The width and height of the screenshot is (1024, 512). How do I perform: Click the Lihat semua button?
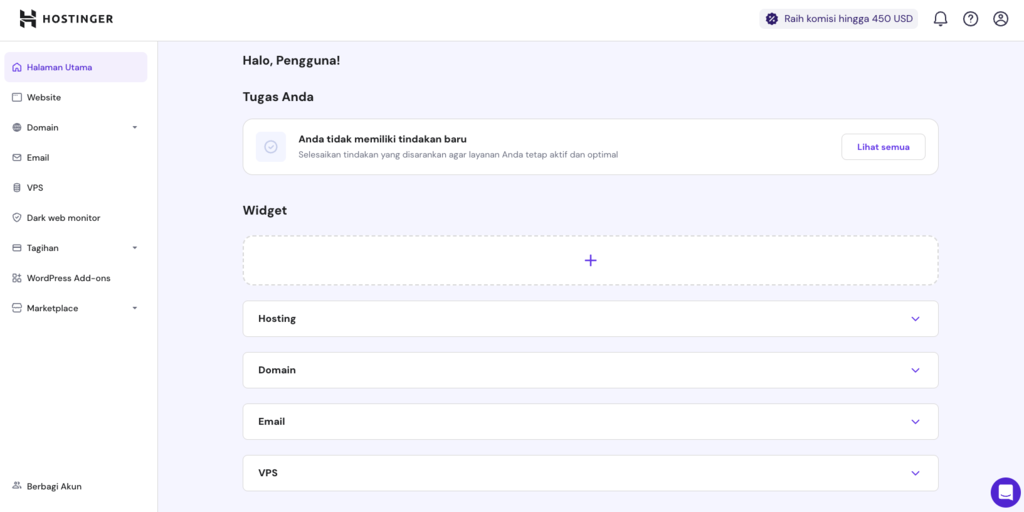883,147
